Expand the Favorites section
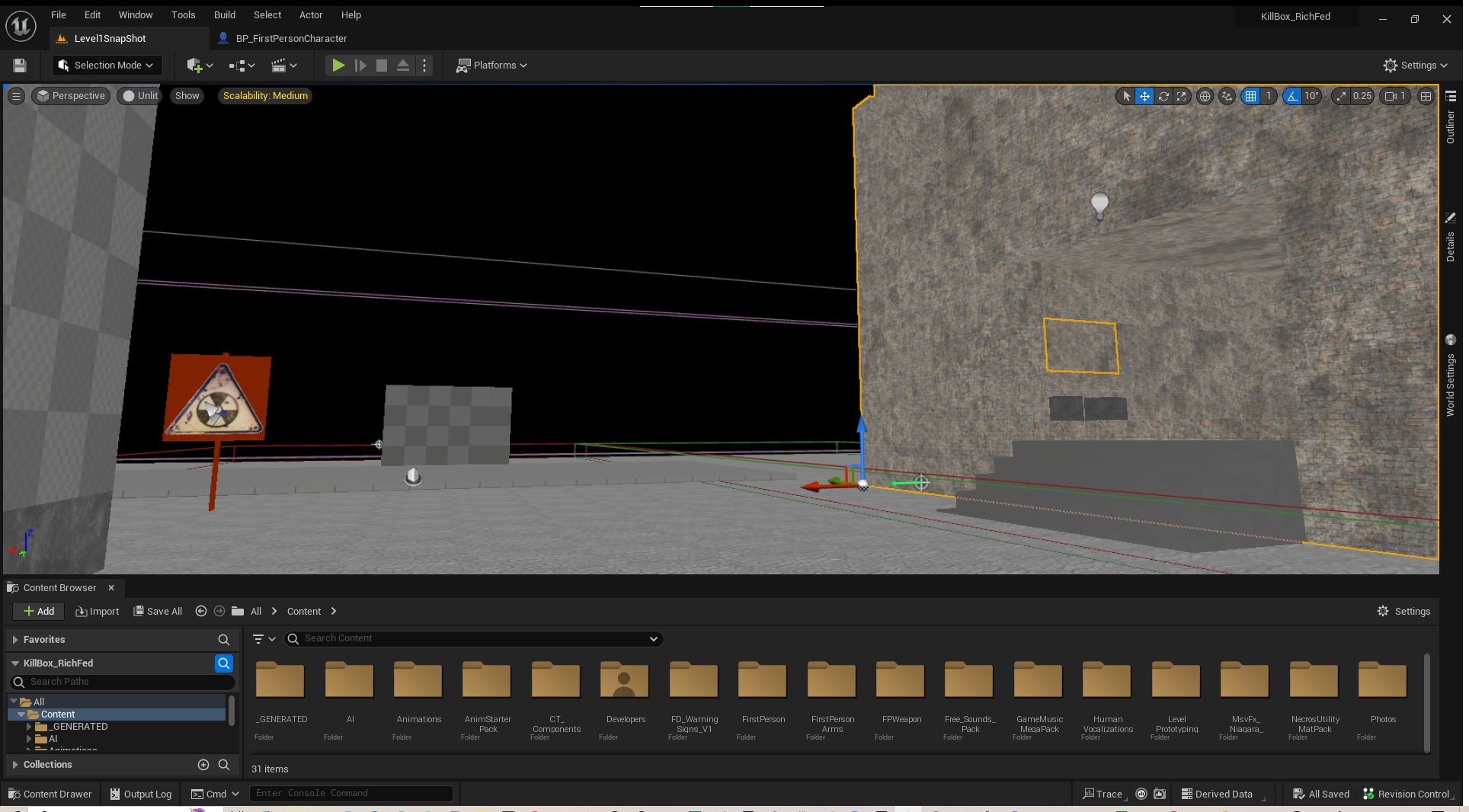1469x812 pixels. click(x=14, y=640)
